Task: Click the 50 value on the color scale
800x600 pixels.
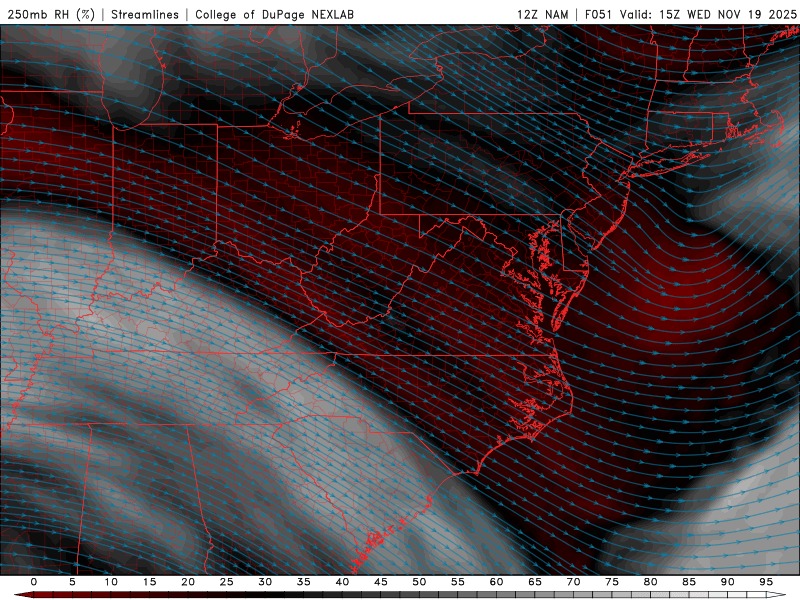Action: pyautogui.click(x=419, y=582)
